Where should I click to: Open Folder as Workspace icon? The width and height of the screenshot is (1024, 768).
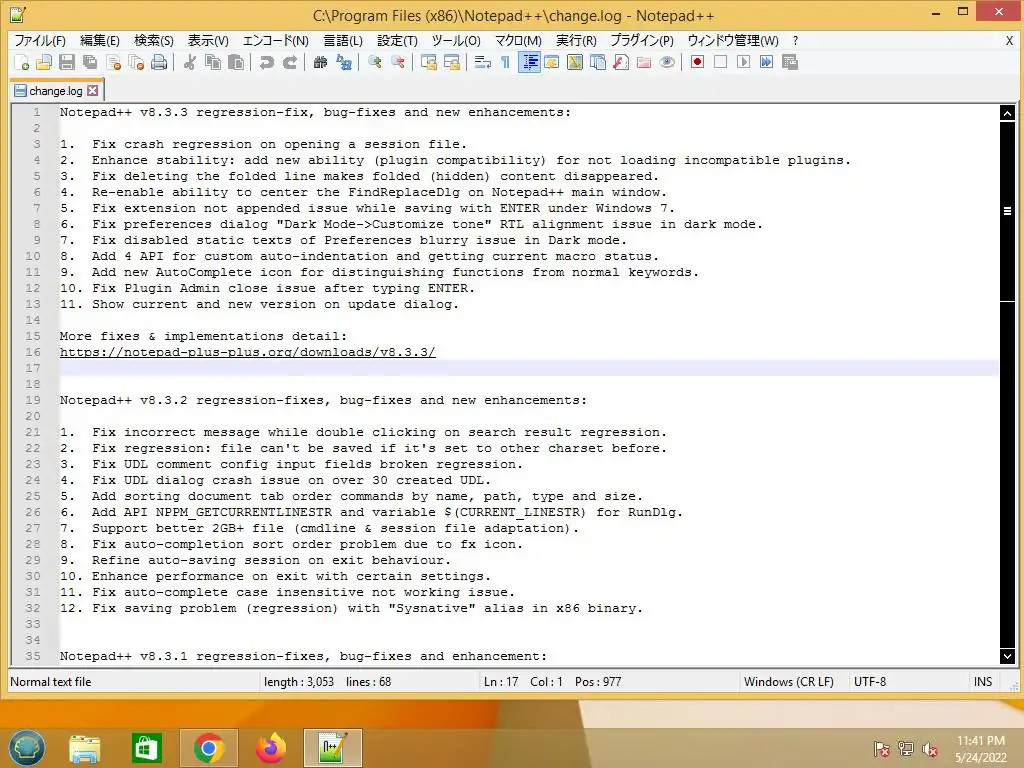point(644,62)
